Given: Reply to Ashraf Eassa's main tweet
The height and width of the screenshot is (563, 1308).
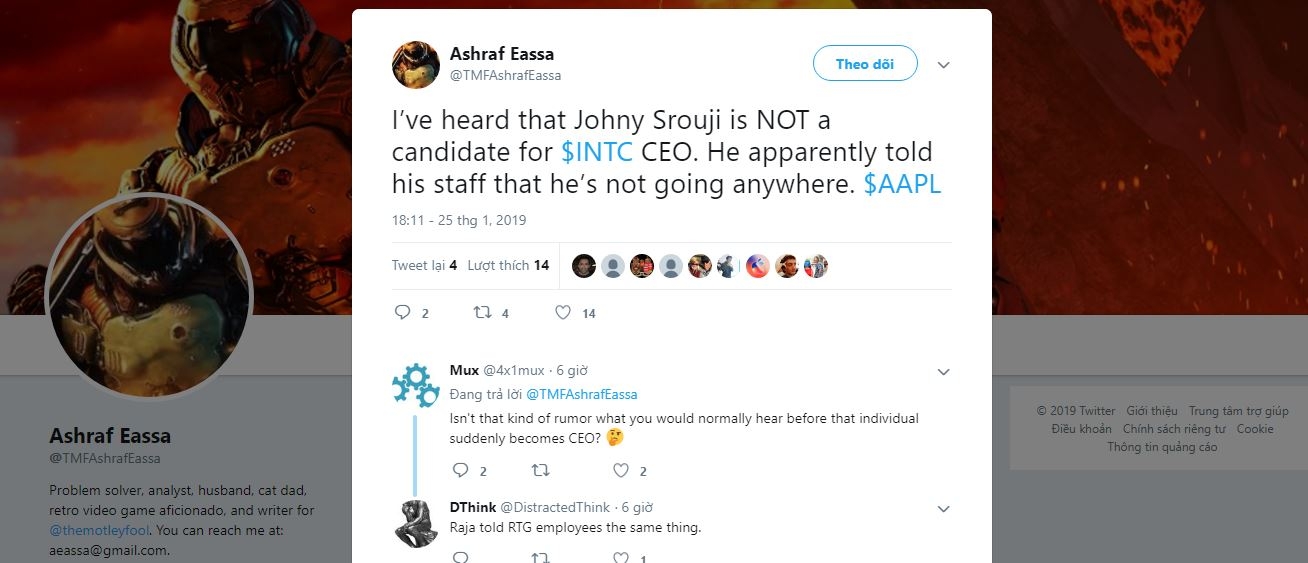Looking at the screenshot, I should coord(403,313).
